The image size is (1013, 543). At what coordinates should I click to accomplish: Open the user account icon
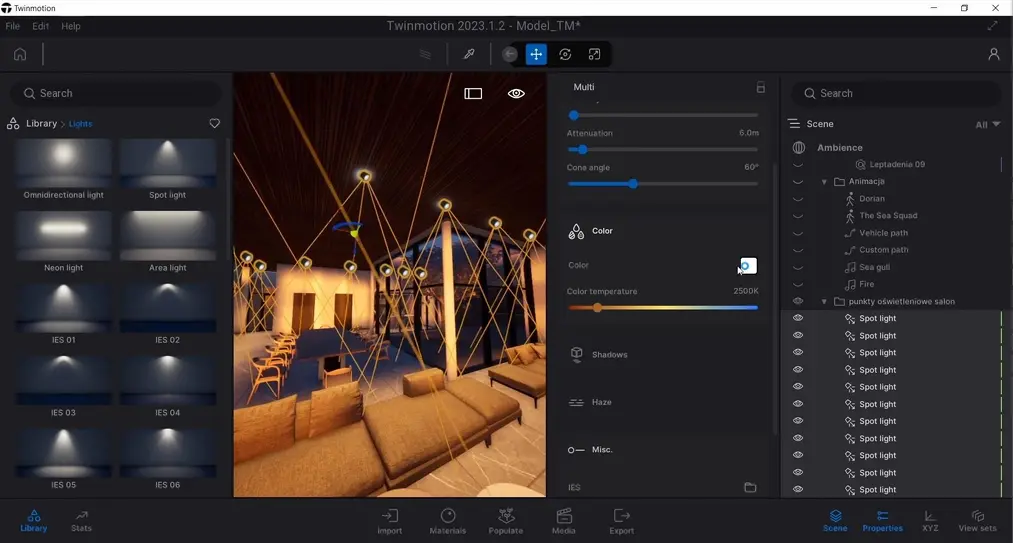[994, 54]
